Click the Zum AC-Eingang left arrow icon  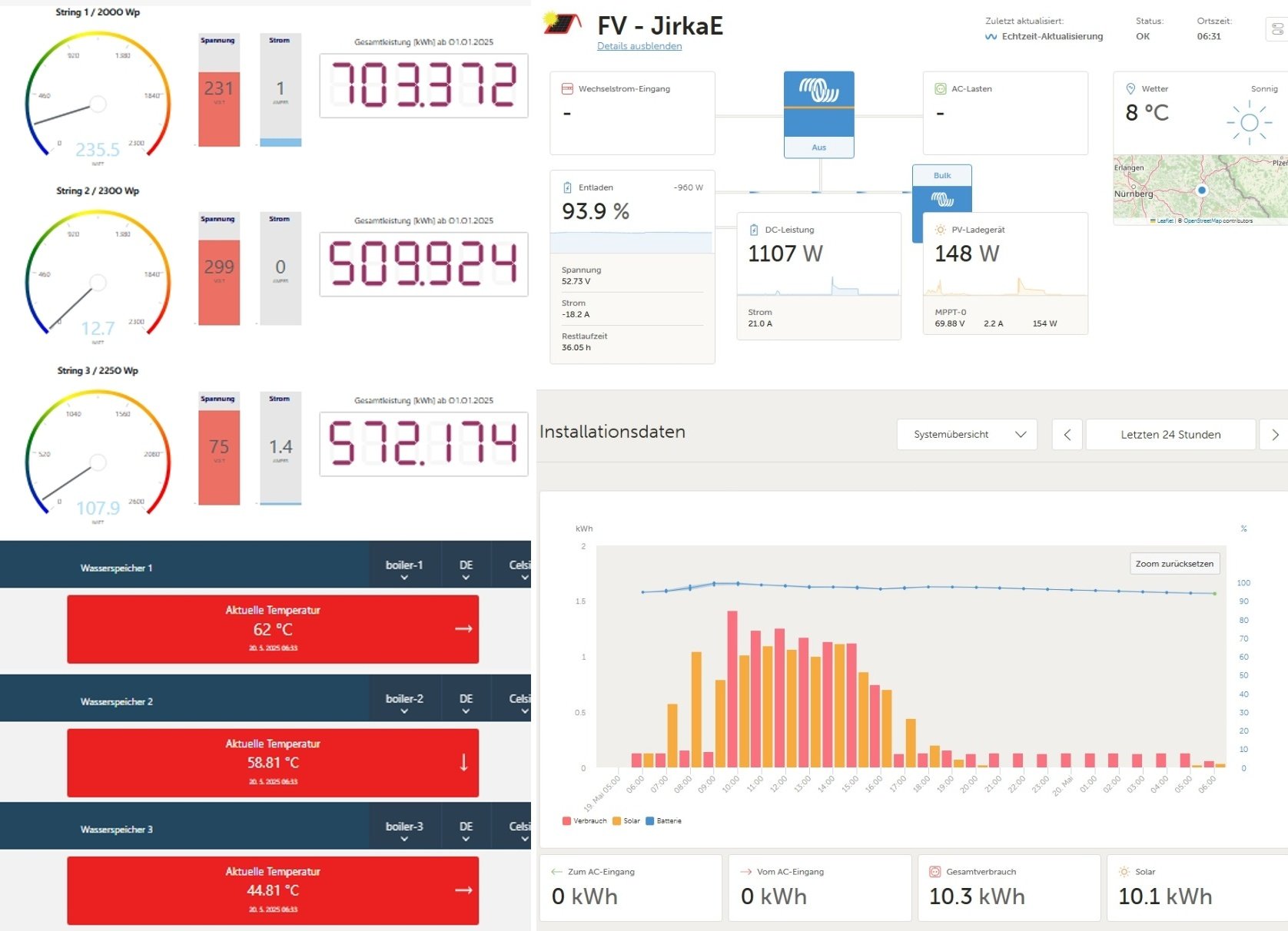point(557,872)
